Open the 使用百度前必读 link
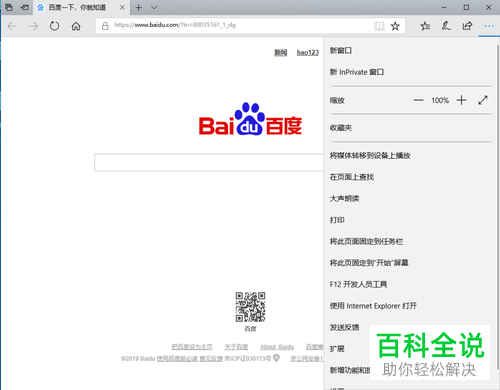 (177, 359)
